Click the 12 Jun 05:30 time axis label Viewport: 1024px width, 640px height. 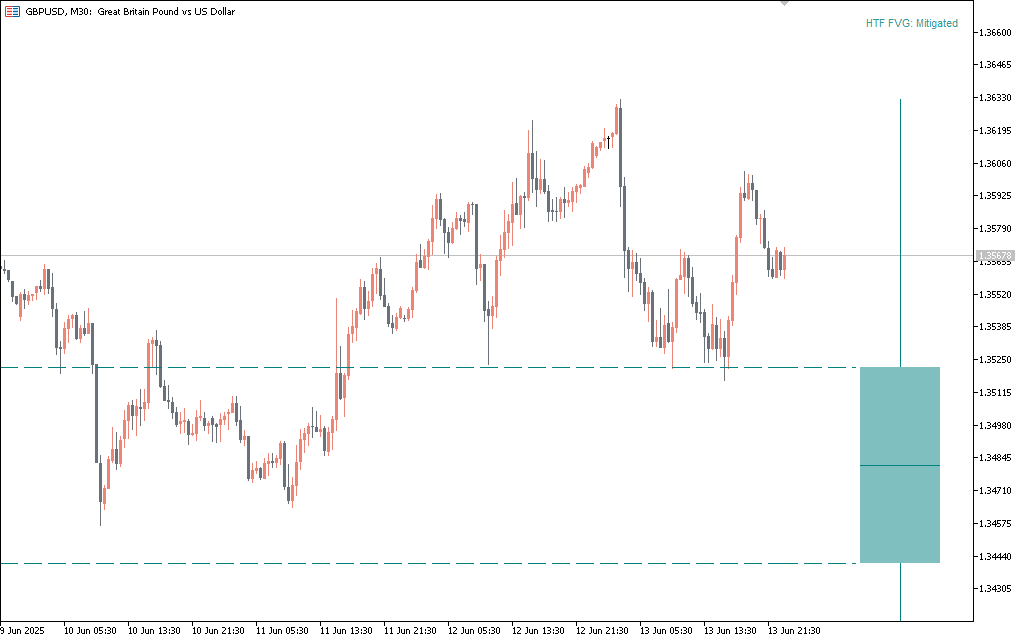(x=474, y=631)
